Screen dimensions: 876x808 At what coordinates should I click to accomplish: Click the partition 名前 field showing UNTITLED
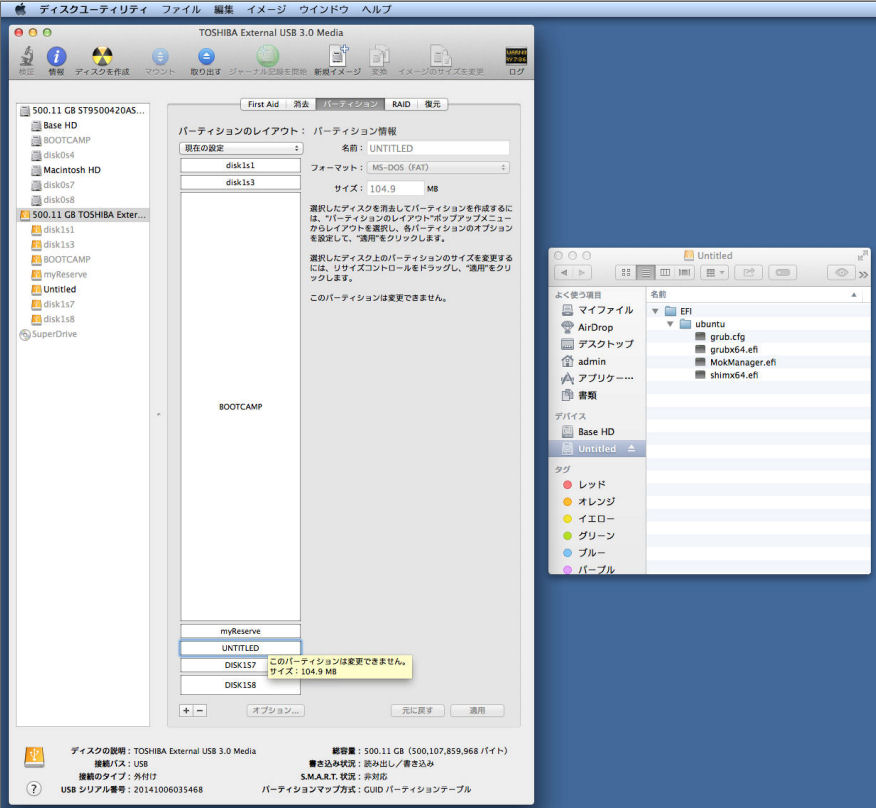pos(438,148)
